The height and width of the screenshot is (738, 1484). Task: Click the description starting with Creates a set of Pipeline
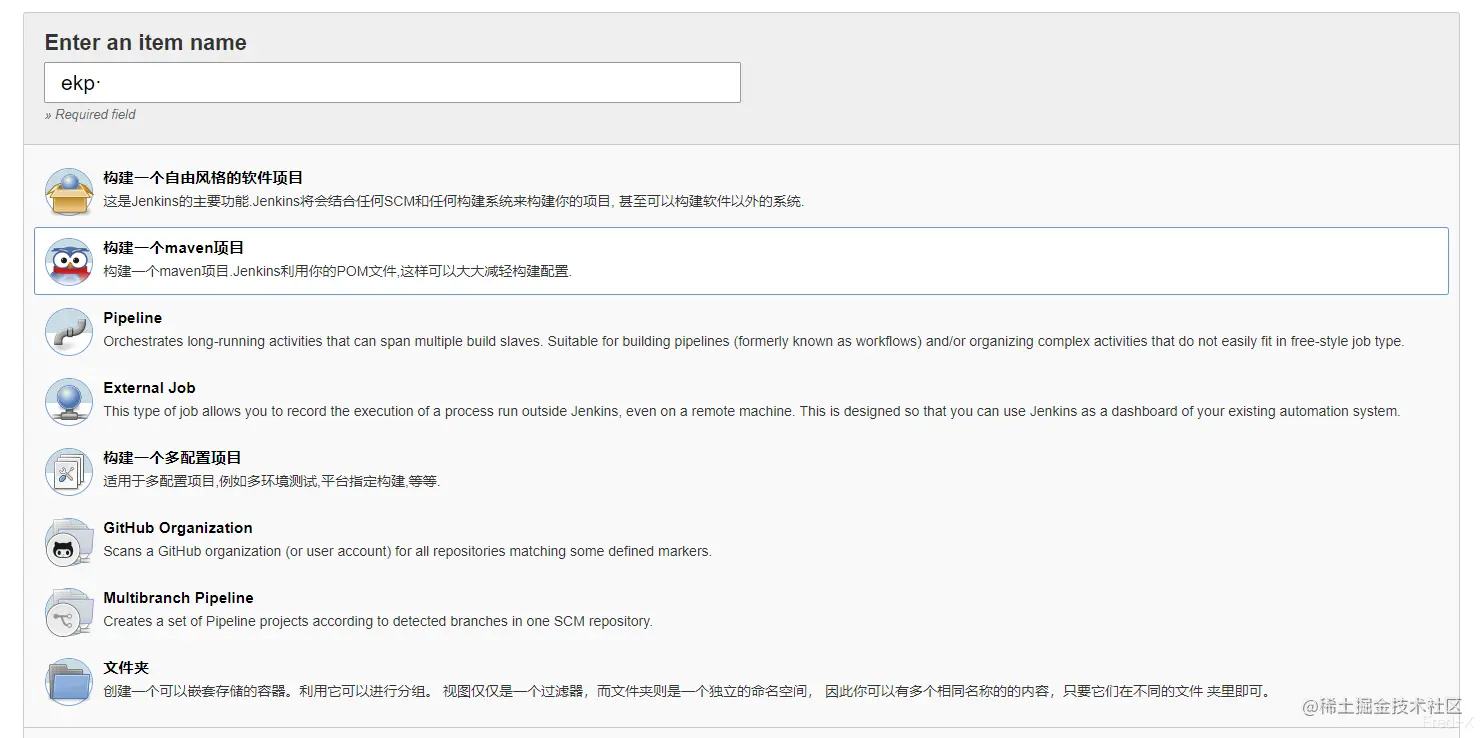pyautogui.click(x=378, y=621)
